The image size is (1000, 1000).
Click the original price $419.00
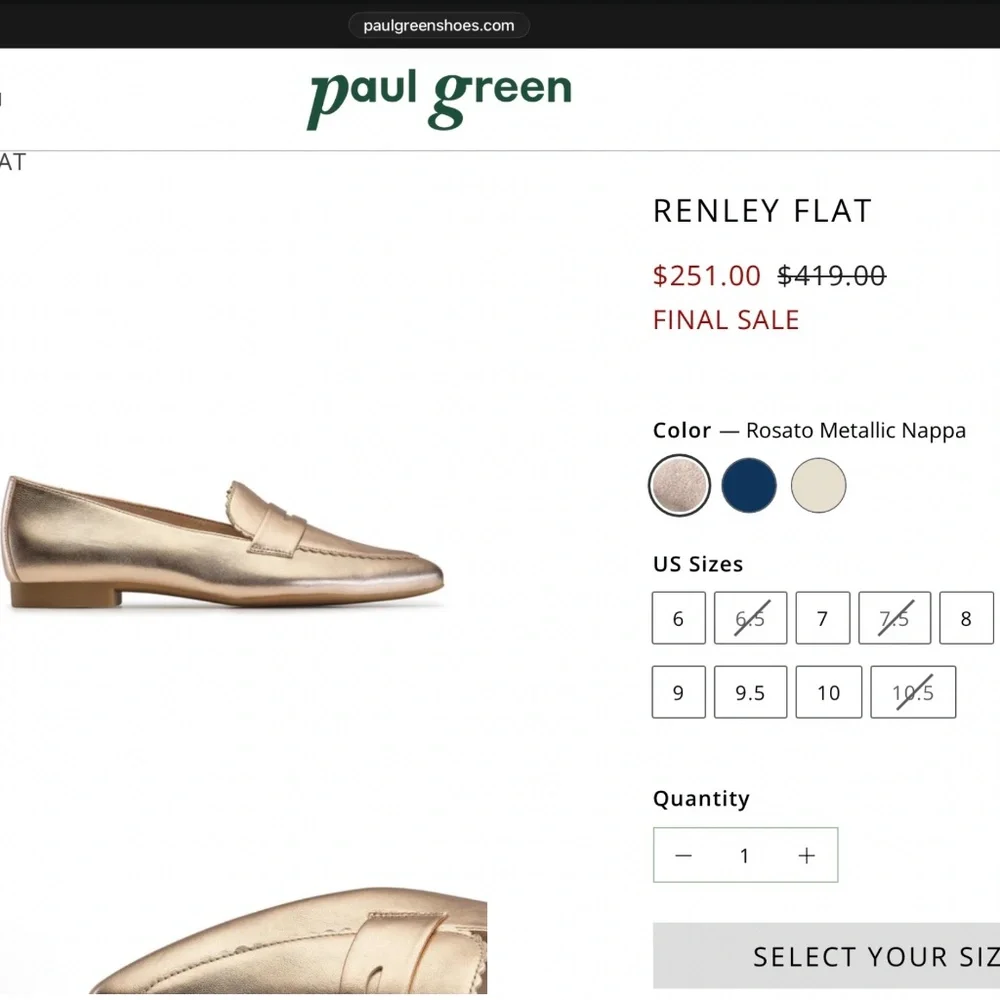tap(832, 276)
